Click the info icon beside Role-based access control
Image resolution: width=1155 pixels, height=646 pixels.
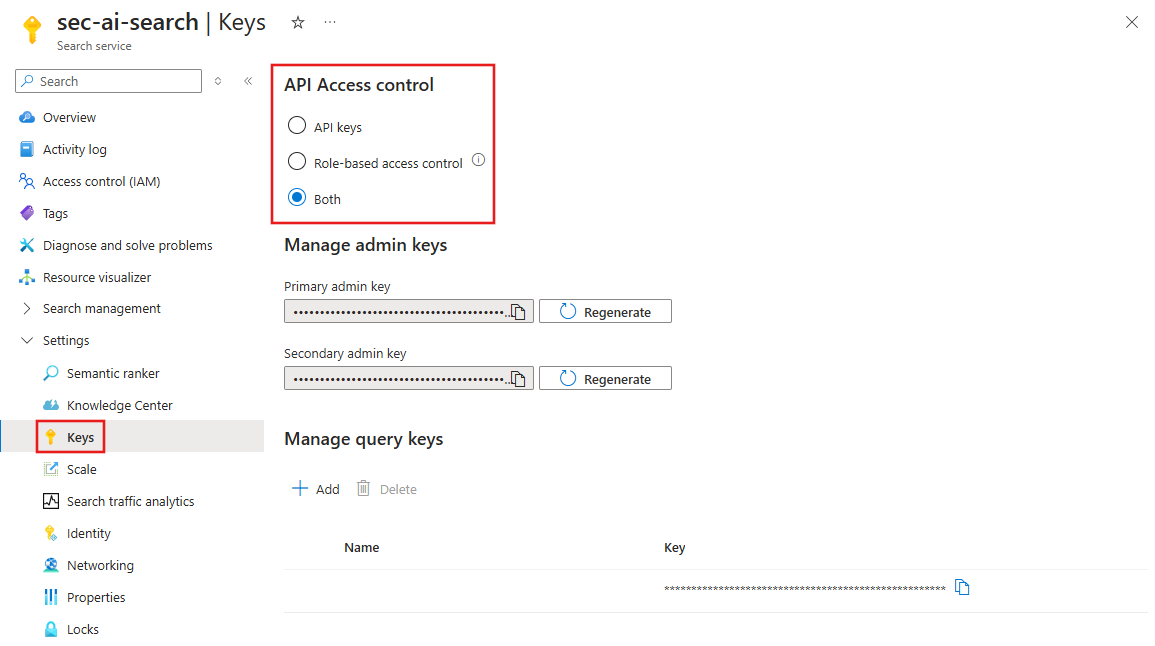(x=478, y=160)
